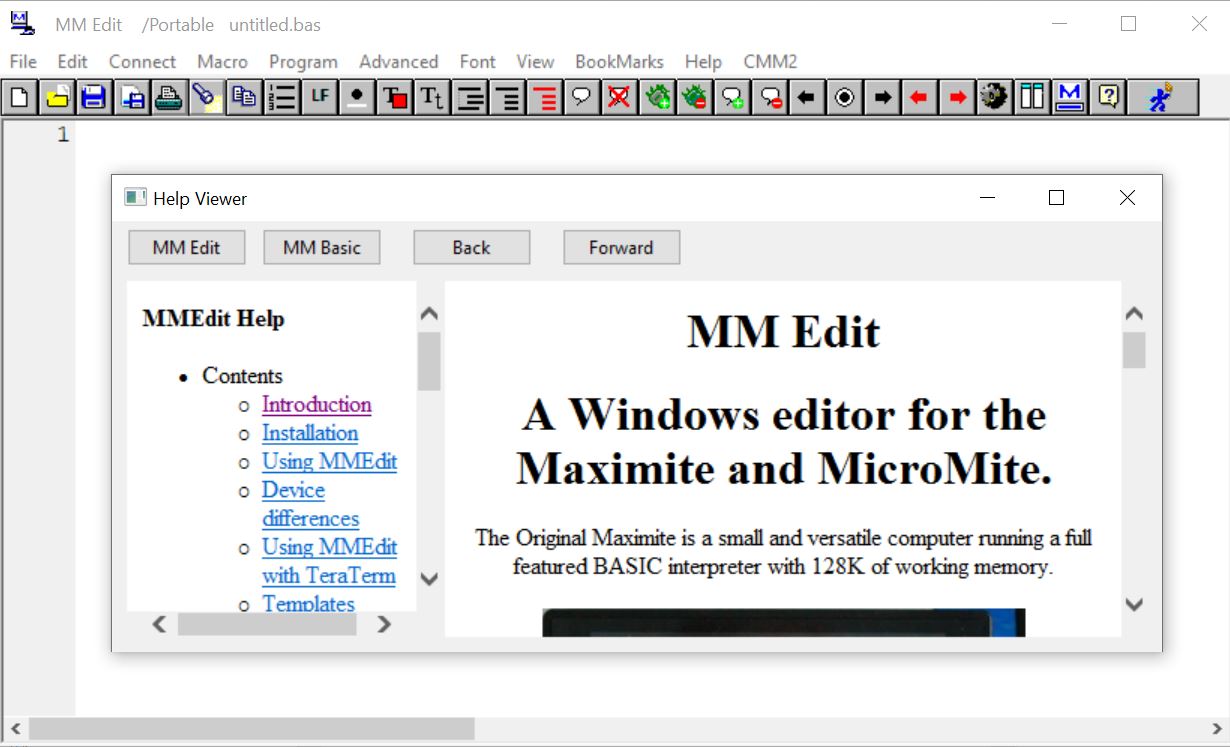The height and width of the screenshot is (747, 1230).
Task: Open preferences with the dark gear icon
Action: pos(994,97)
